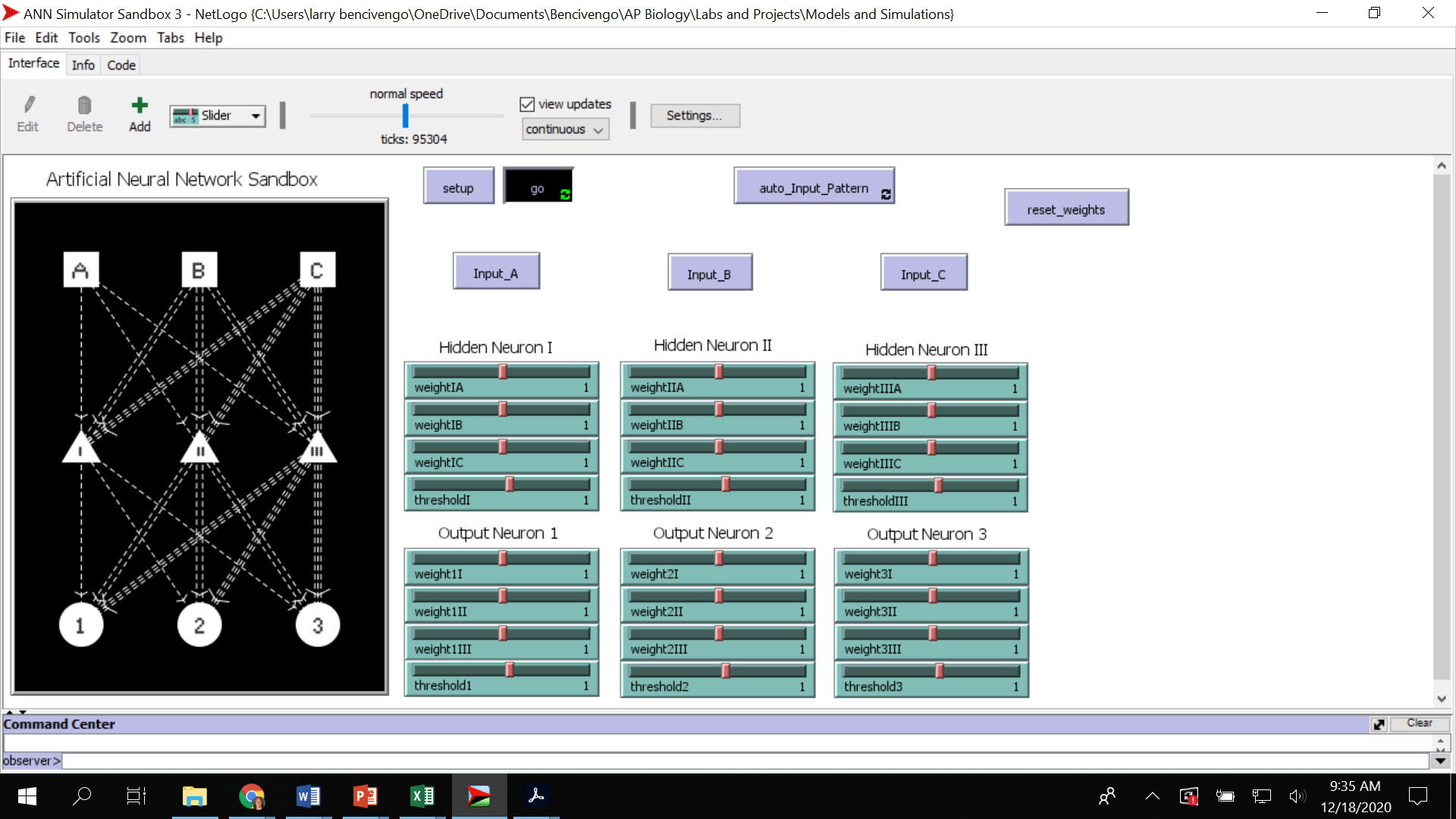
Task: Click the Tools menu
Action: pos(84,38)
